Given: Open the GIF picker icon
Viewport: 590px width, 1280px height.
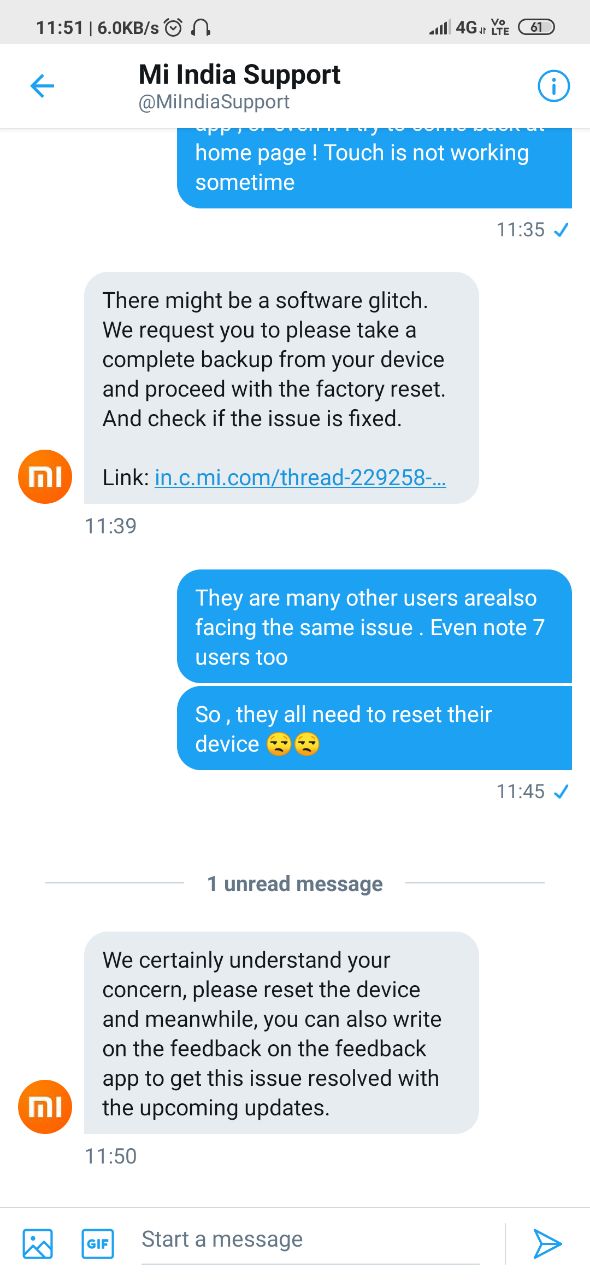Looking at the screenshot, I should point(97,1243).
